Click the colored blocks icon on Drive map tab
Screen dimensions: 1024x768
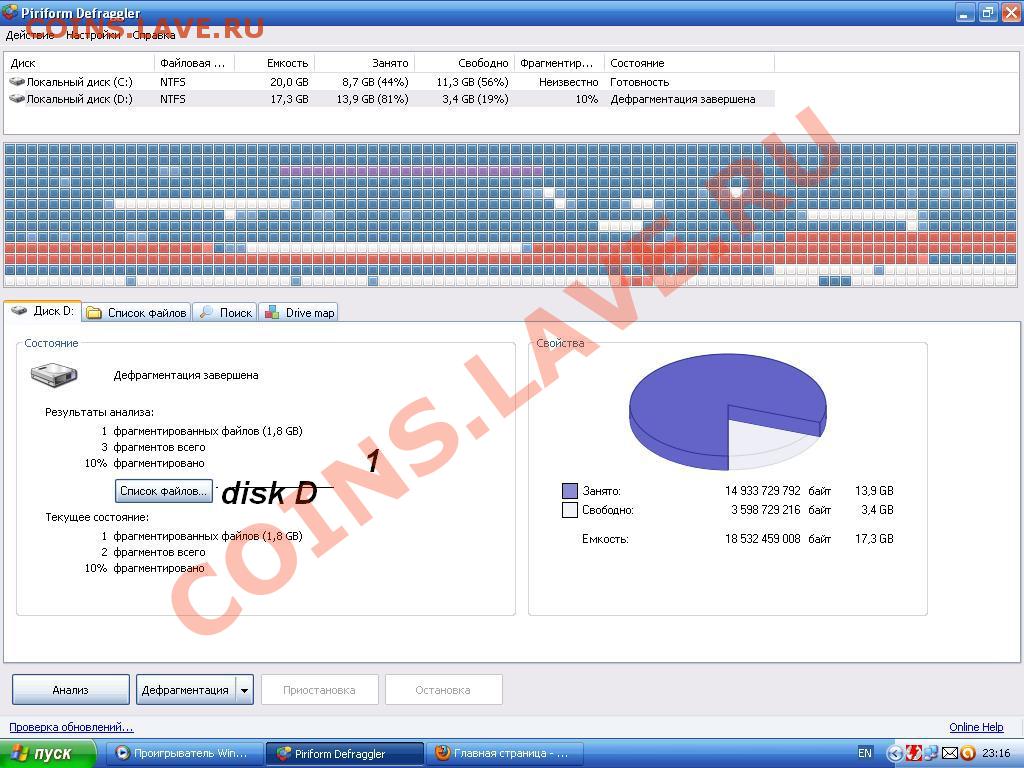click(272, 312)
